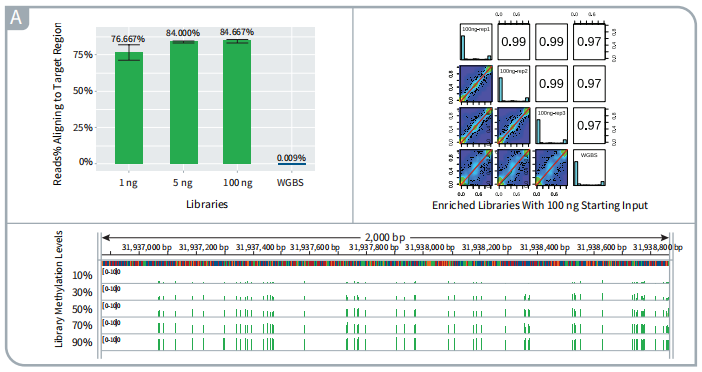The image size is (702, 372).
Task: Click 'Reads% Aligning to Target Region' axis title
Action: (x=58, y=104)
